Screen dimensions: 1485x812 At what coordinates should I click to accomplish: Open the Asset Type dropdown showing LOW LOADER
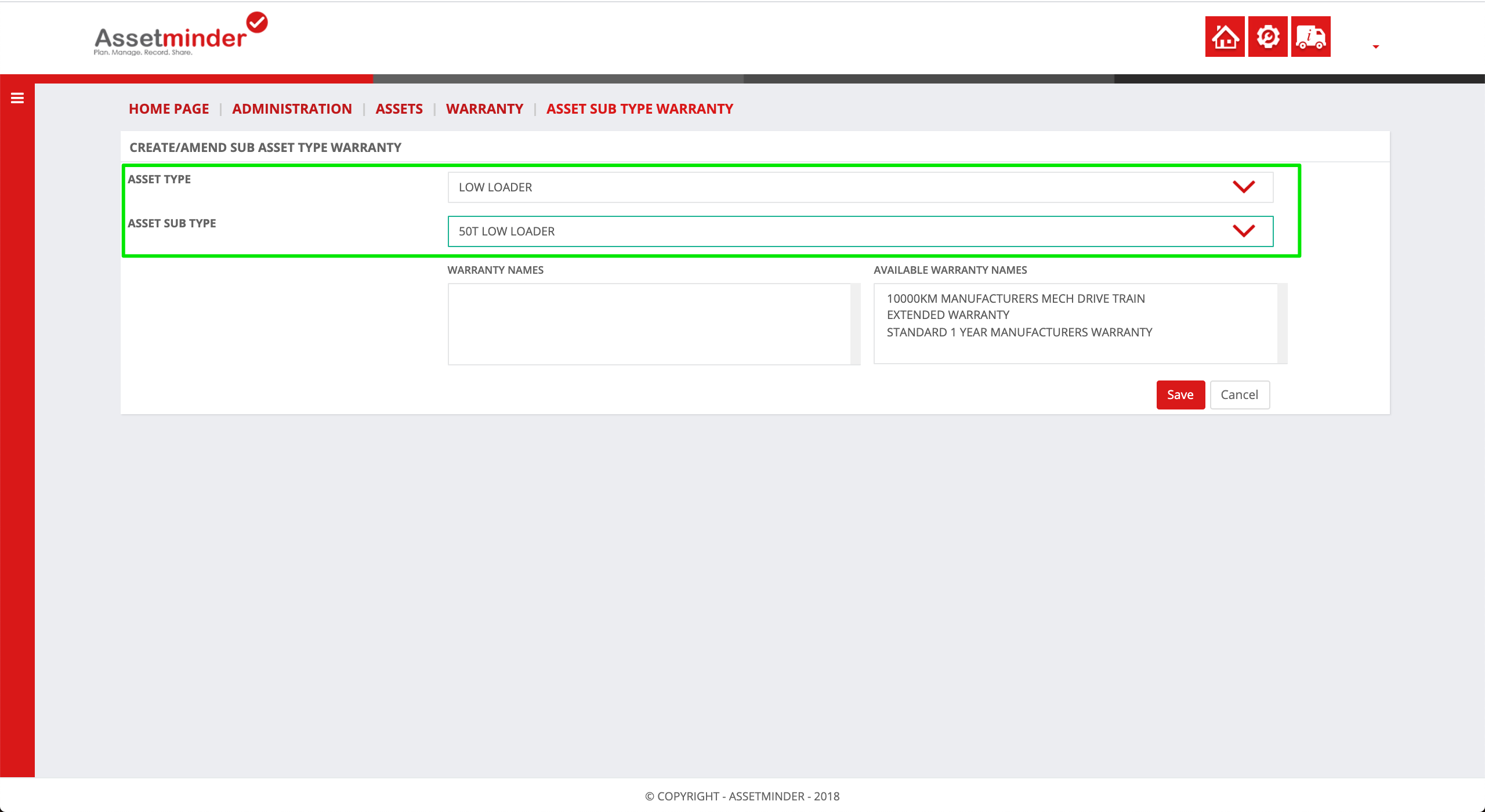click(860, 187)
